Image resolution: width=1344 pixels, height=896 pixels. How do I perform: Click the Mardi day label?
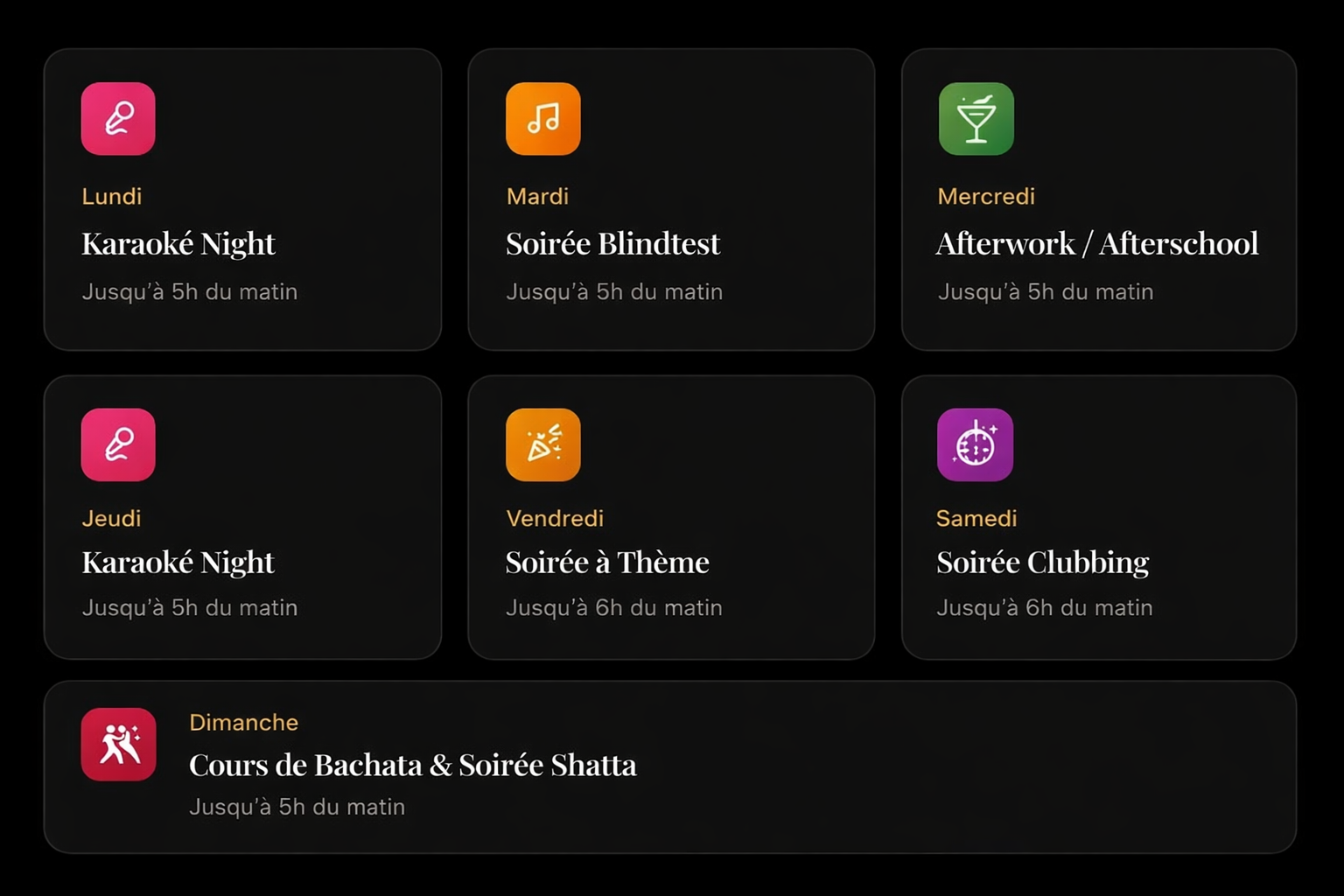pos(537,196)
